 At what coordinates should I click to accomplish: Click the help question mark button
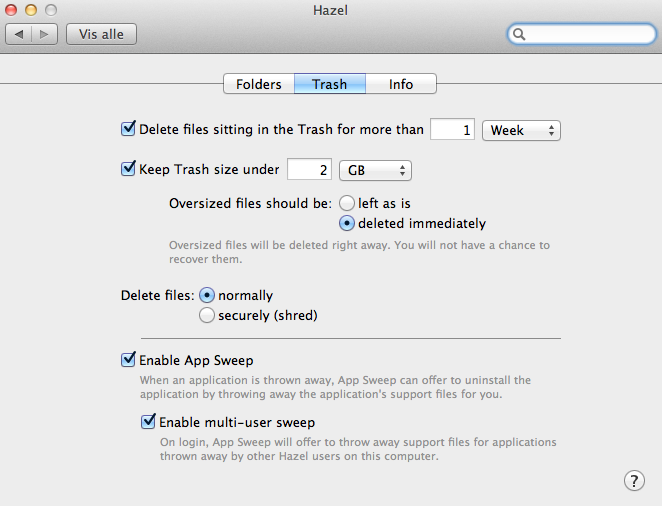pyautogui.click(x=634, y=481)
